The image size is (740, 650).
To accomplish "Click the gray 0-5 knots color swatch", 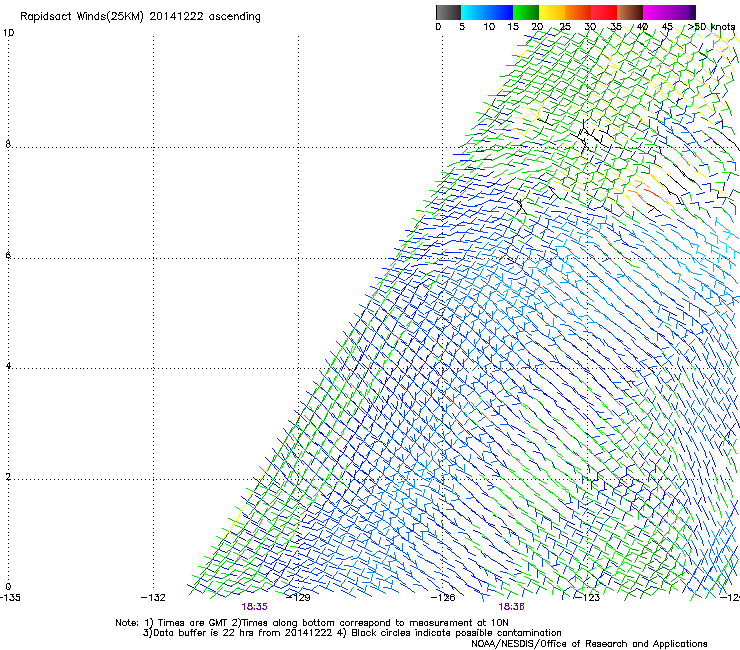I will (x=448, y=12).
